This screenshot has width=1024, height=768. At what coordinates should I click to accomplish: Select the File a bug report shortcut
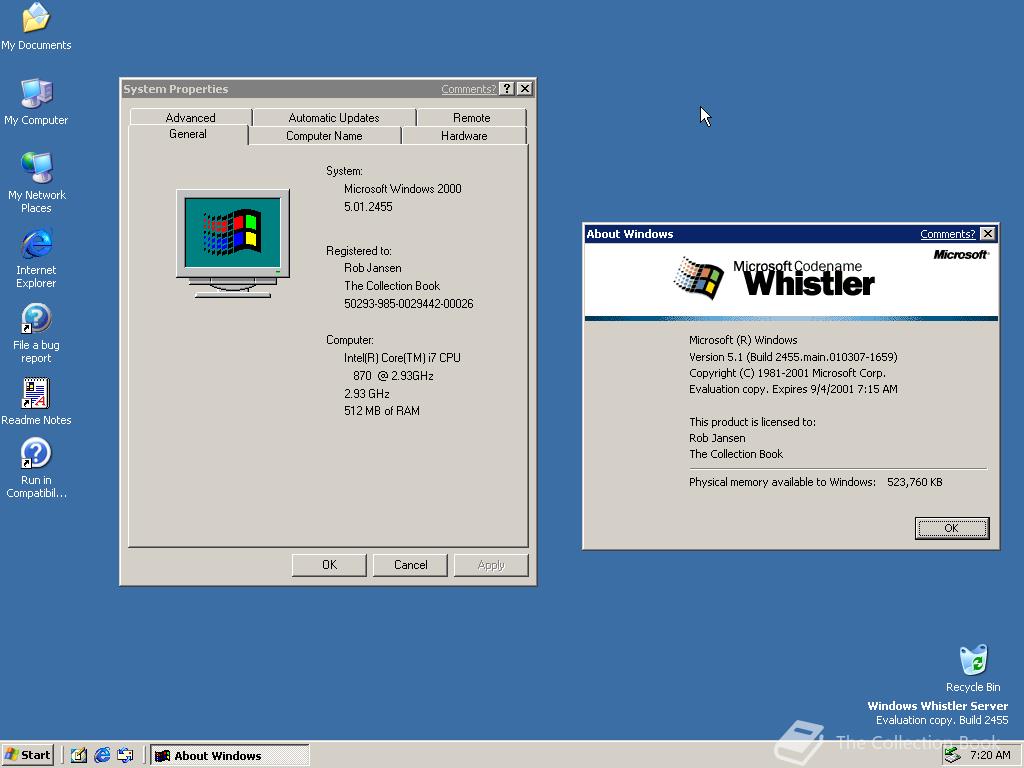coord(36,333)
